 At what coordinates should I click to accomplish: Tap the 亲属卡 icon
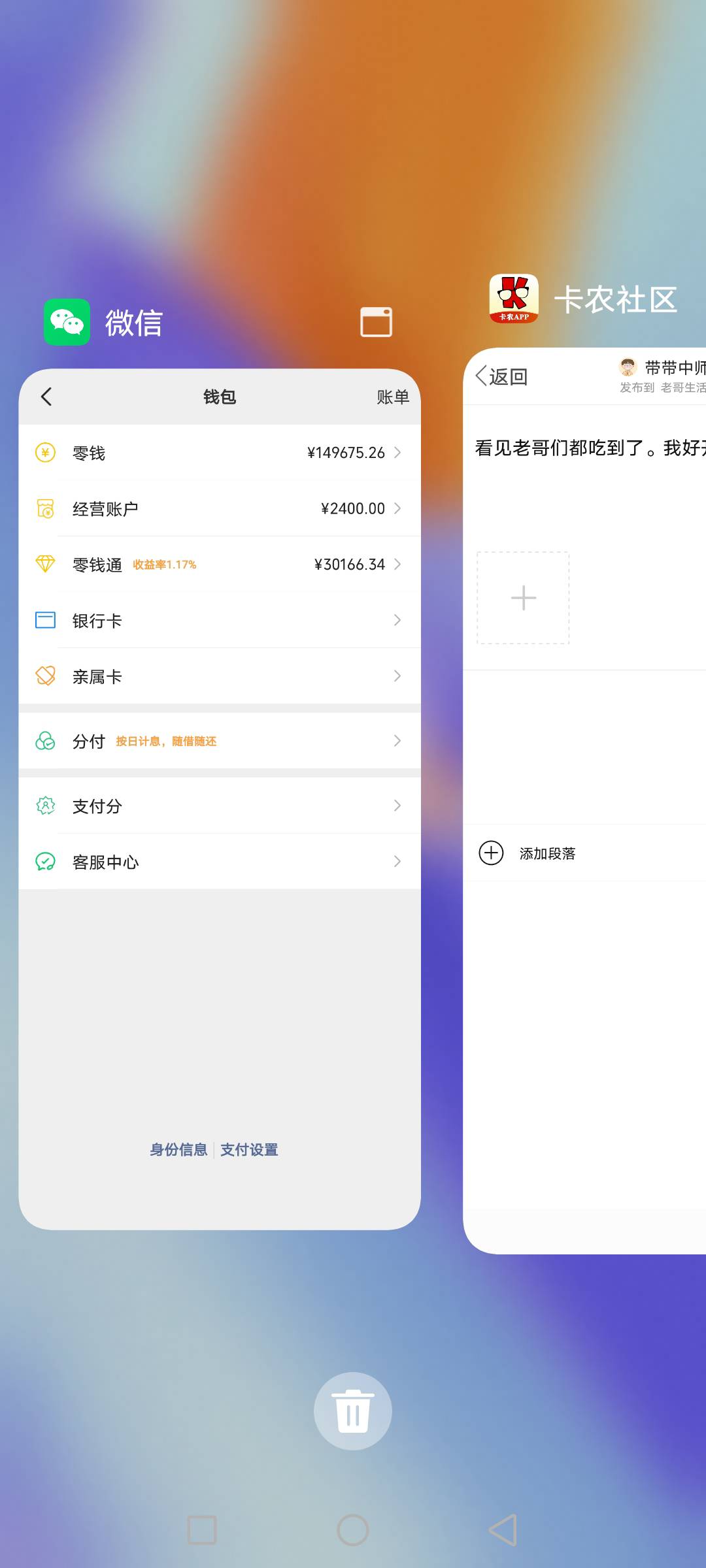click(45, 676)
